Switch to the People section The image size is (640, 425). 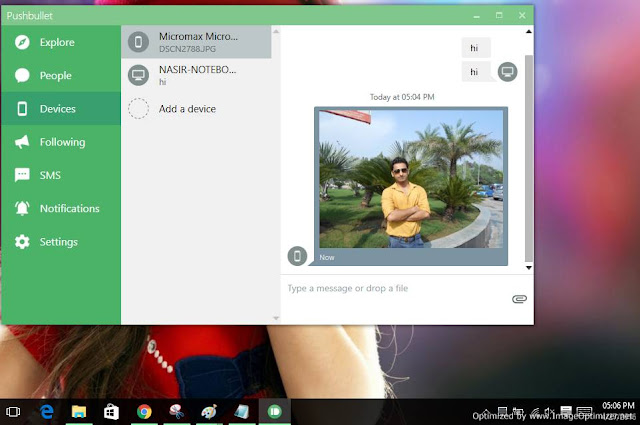56,76
